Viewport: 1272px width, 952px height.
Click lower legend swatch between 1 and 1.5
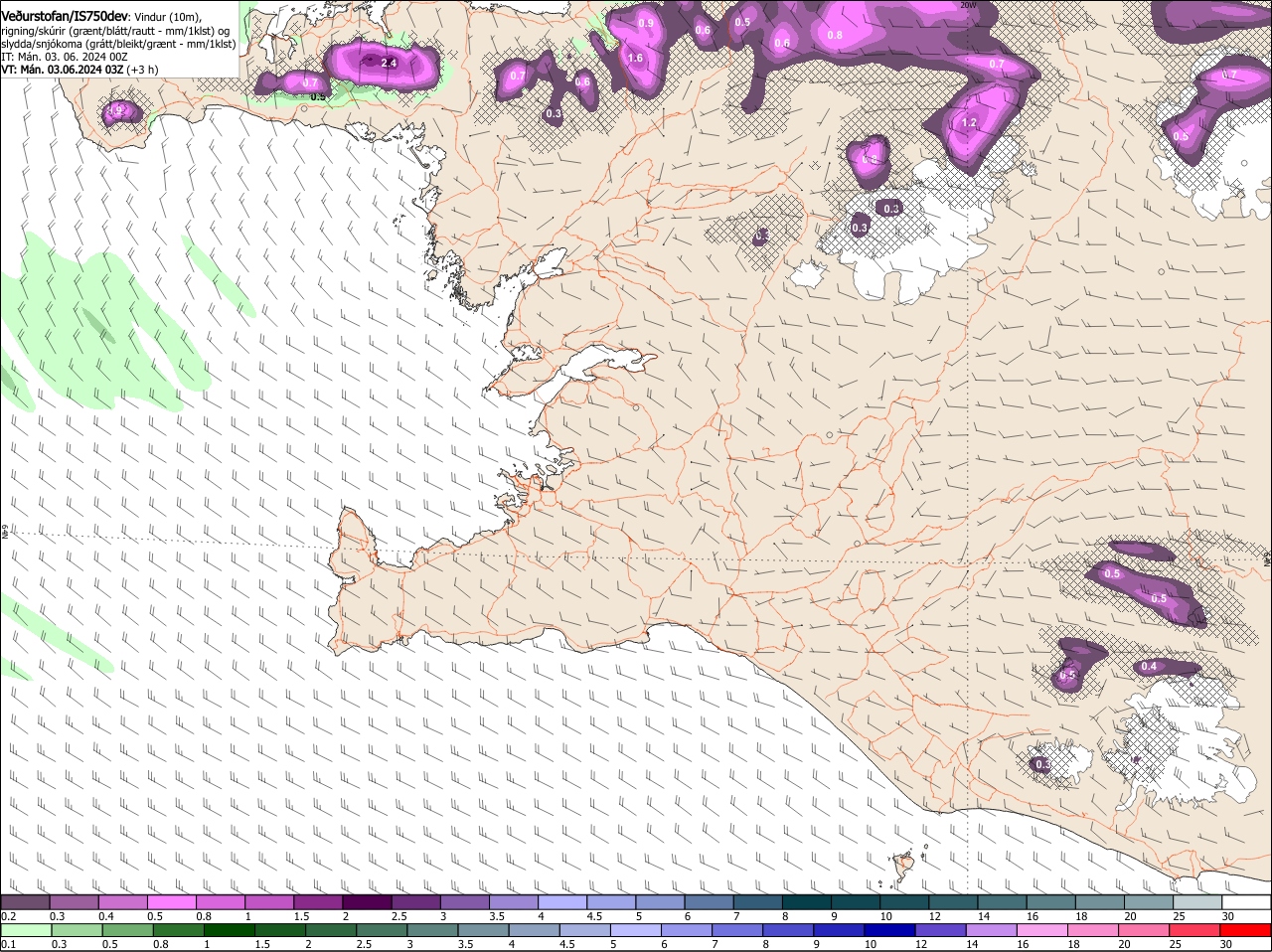[231, 930]
